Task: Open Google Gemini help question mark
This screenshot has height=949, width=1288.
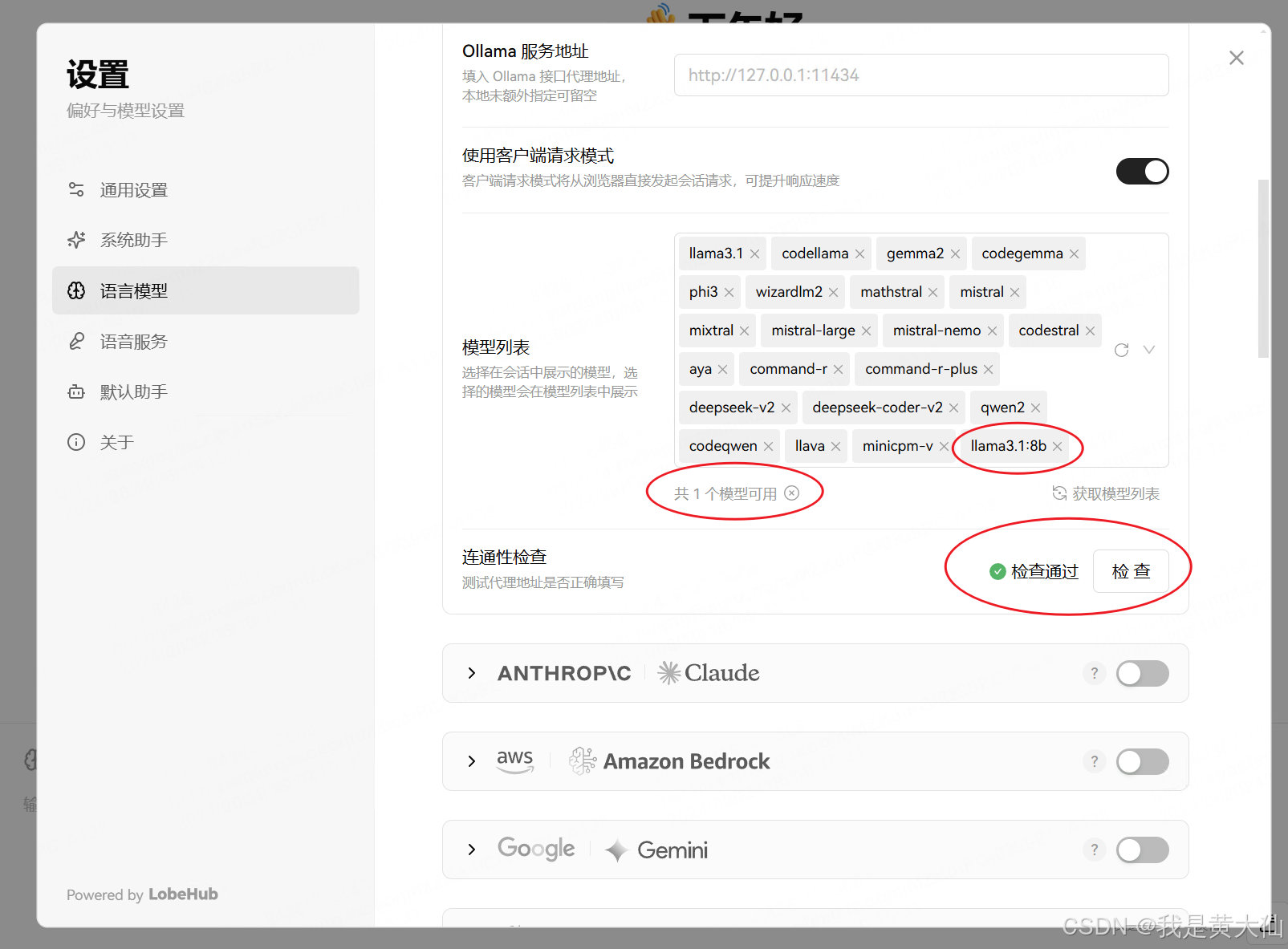Action: click(x=1095, y=850)
